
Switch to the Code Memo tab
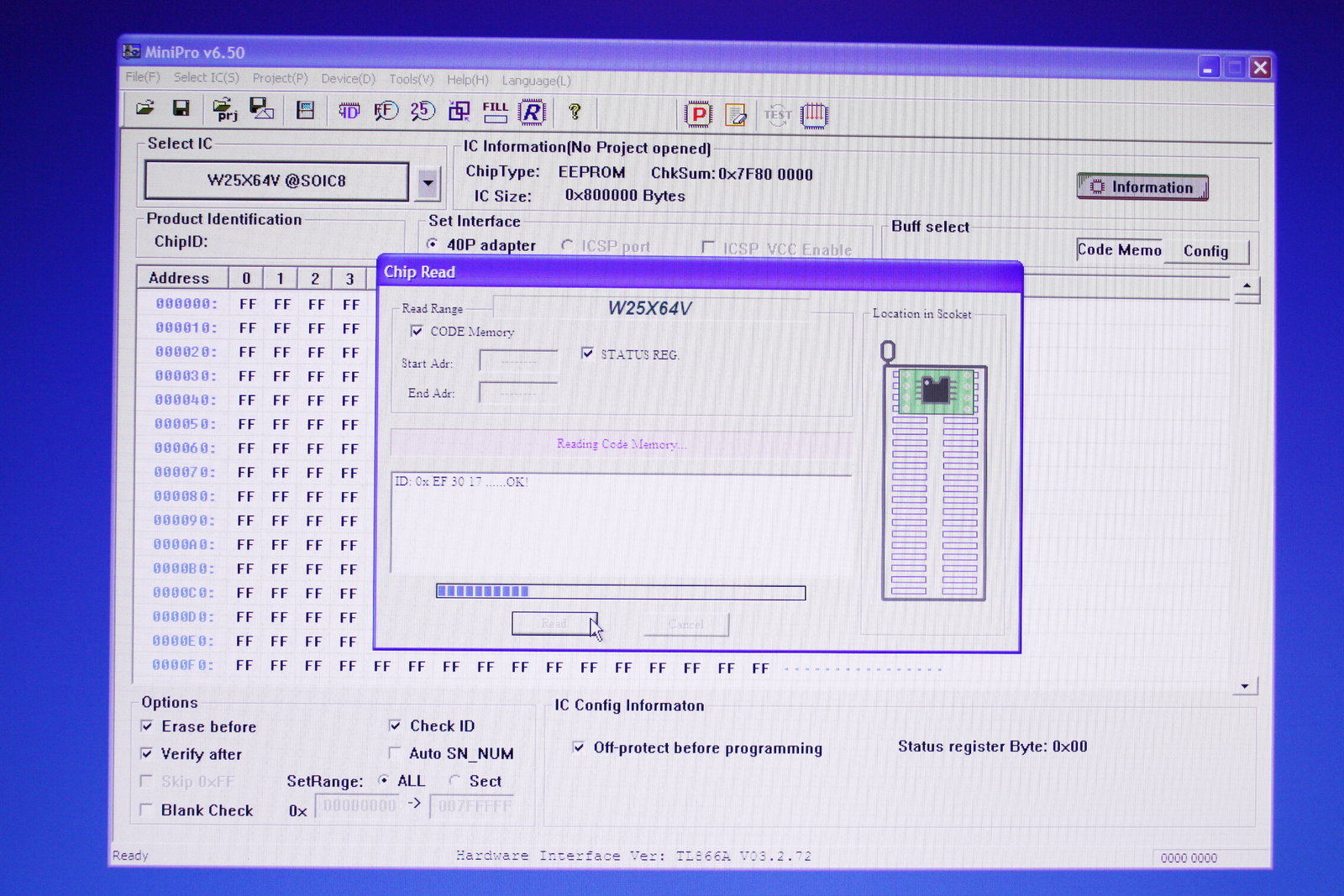[x=1119, y=249]
